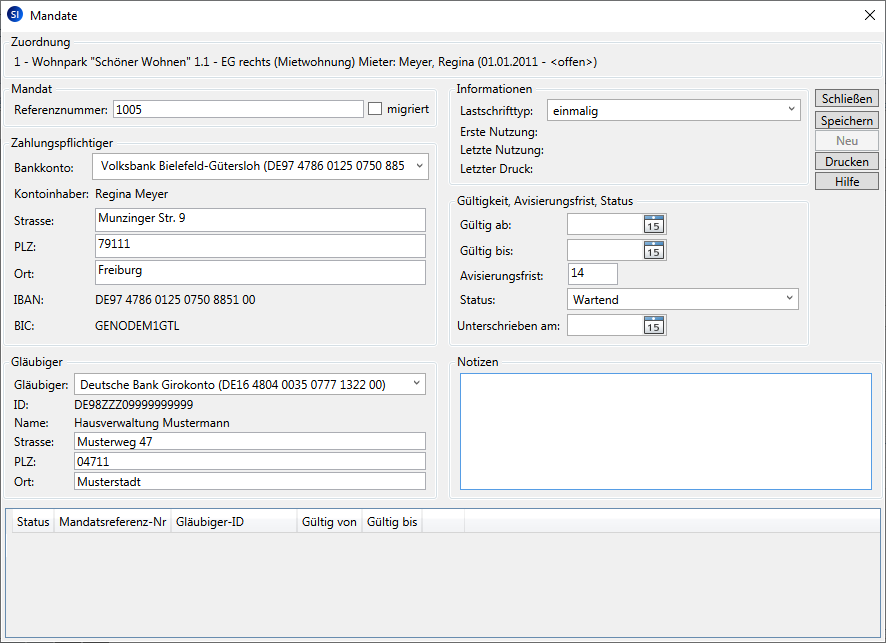Sort by Mandatsreferenz-Nr column header
The image size is (886, 643).
112,522
